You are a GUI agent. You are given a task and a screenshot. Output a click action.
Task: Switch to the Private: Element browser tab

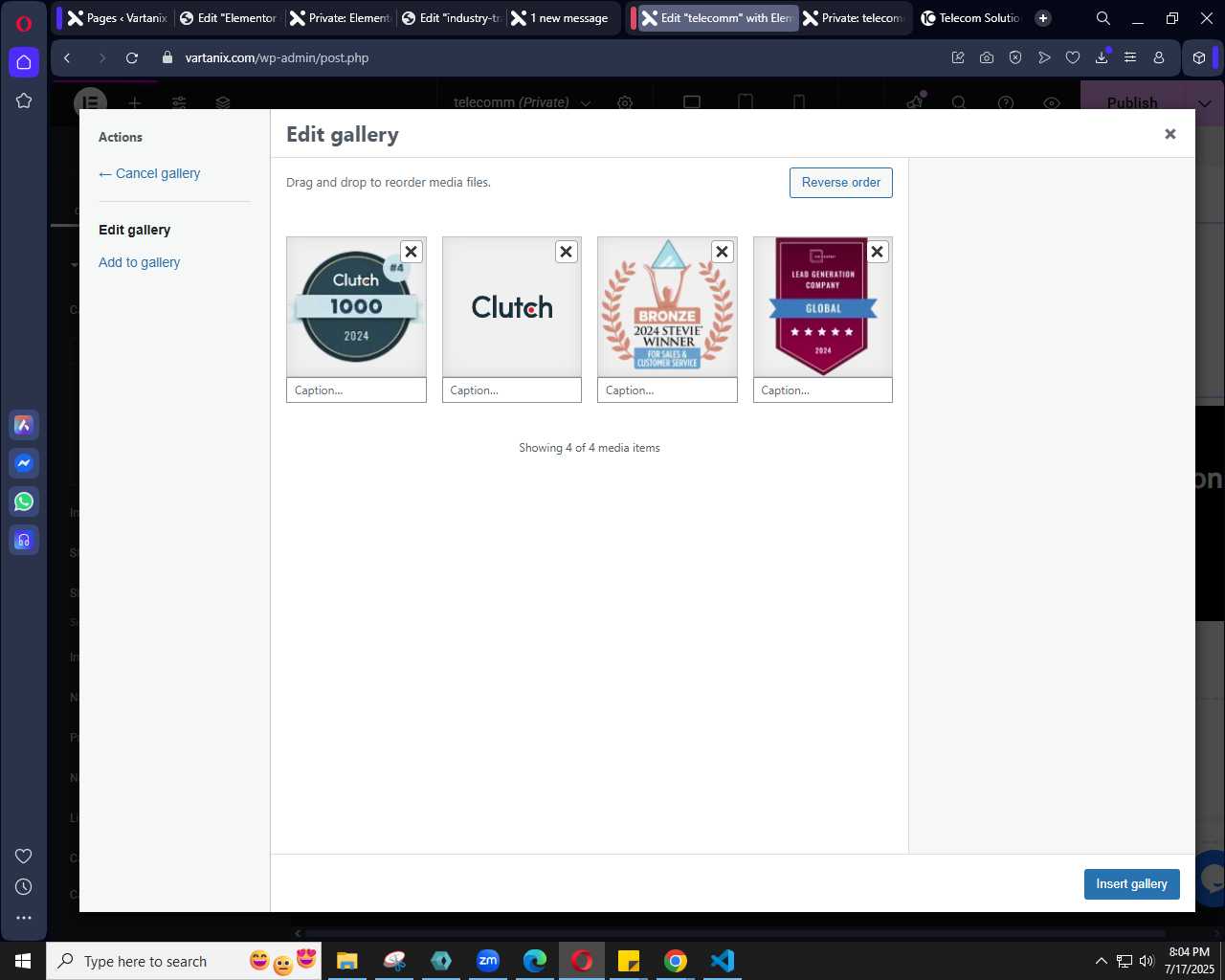pyautogui.click(x=340, y=17)
